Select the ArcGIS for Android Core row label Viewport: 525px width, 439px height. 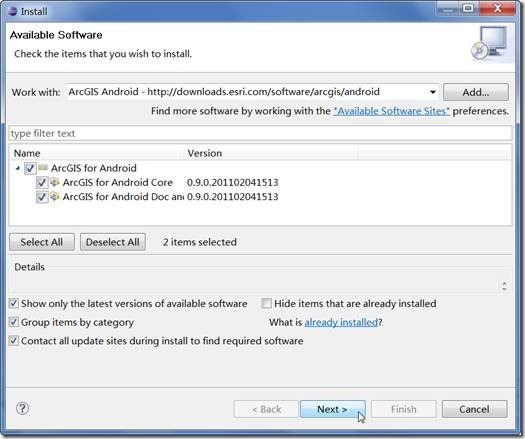118,182
